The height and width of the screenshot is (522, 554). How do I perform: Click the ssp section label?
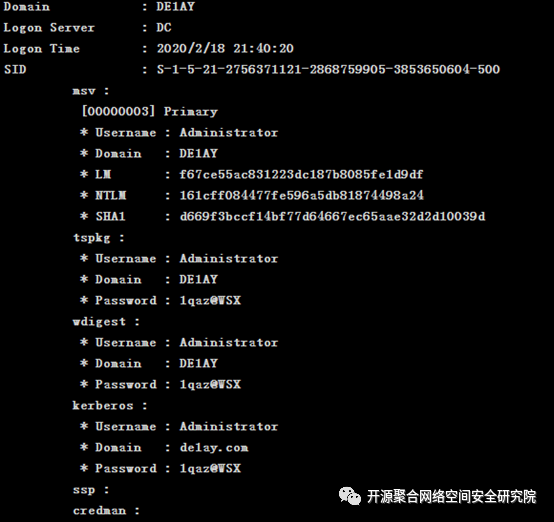click(x=91, y=490)
